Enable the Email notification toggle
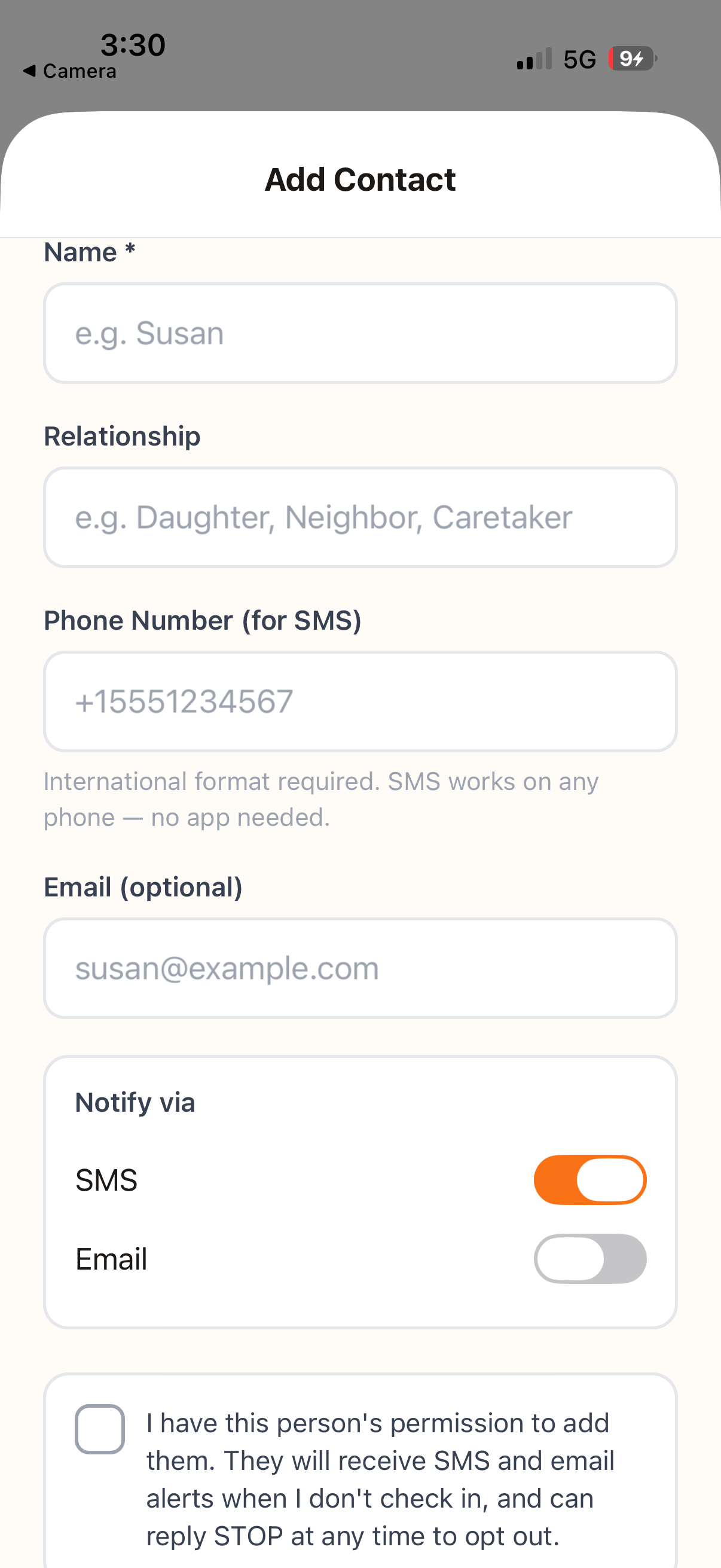This screenshot has width=721, height=1568. 589,1259
